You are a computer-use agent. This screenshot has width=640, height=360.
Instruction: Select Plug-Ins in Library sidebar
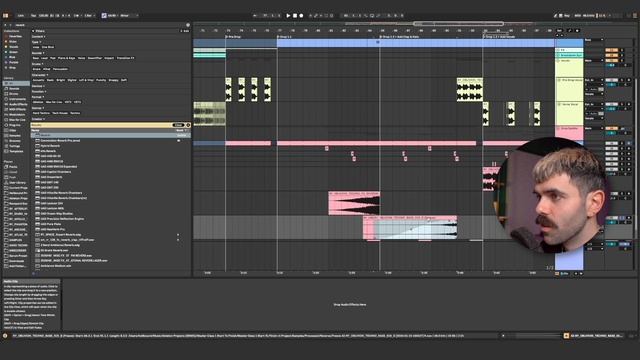(x=15, y=125)
